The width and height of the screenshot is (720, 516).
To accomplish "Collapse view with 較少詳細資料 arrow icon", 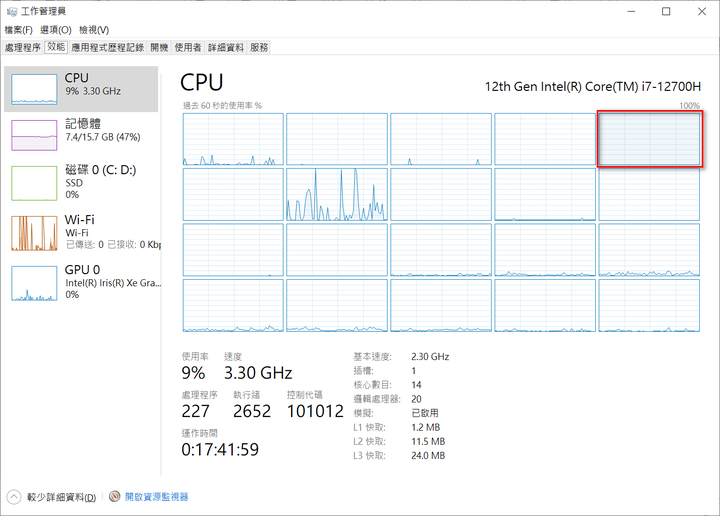I will pyautogui.click(x=14, y=497).
